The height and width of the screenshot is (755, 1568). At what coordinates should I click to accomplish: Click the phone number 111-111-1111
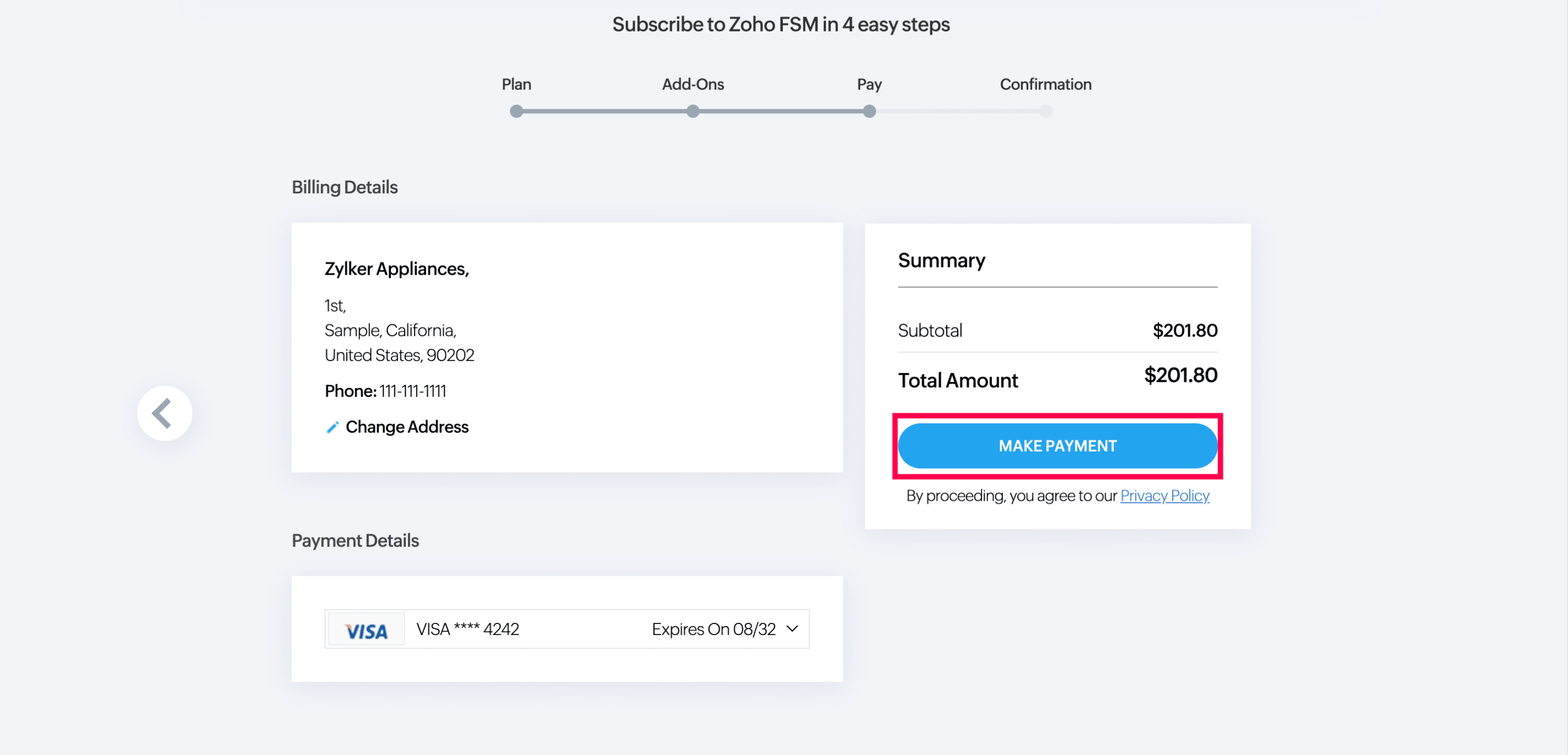(412, 391)
